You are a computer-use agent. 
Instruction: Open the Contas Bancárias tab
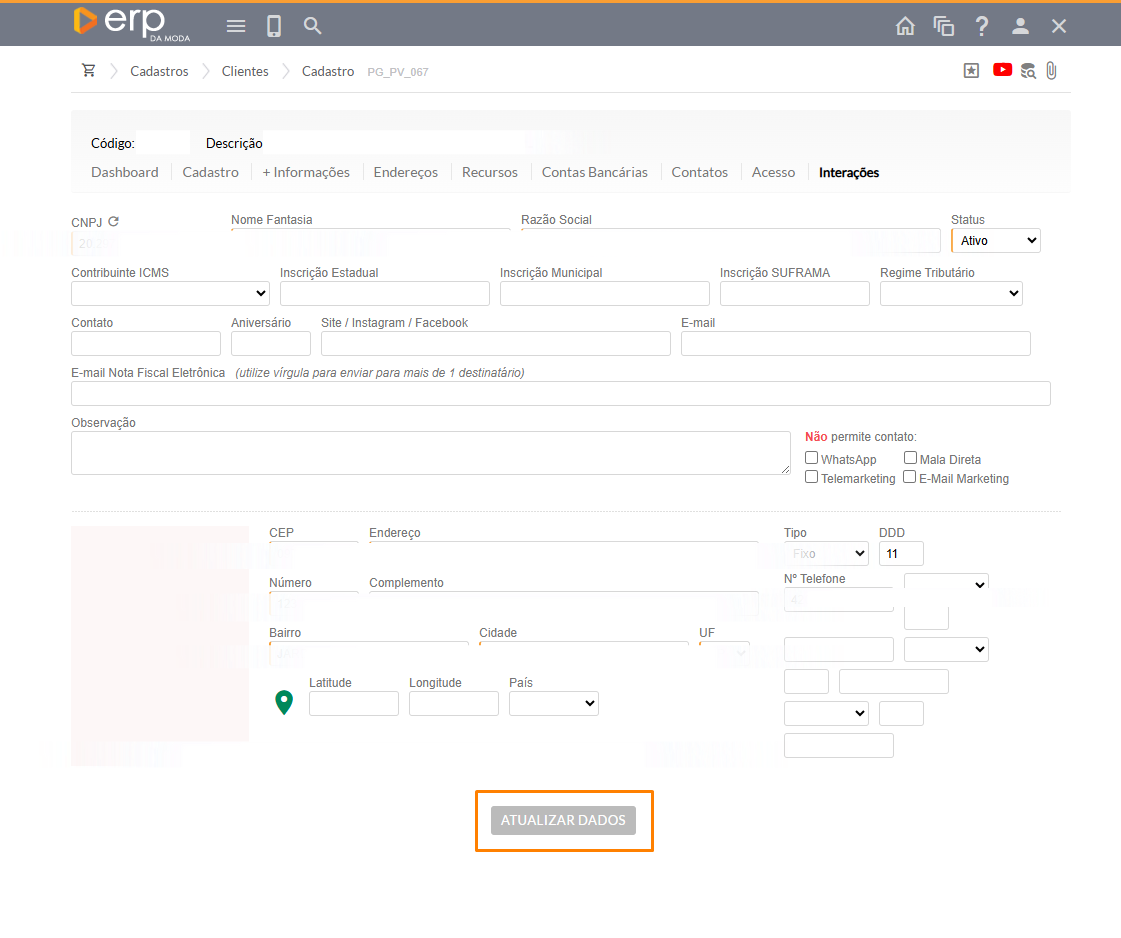[x=594, y=172]
